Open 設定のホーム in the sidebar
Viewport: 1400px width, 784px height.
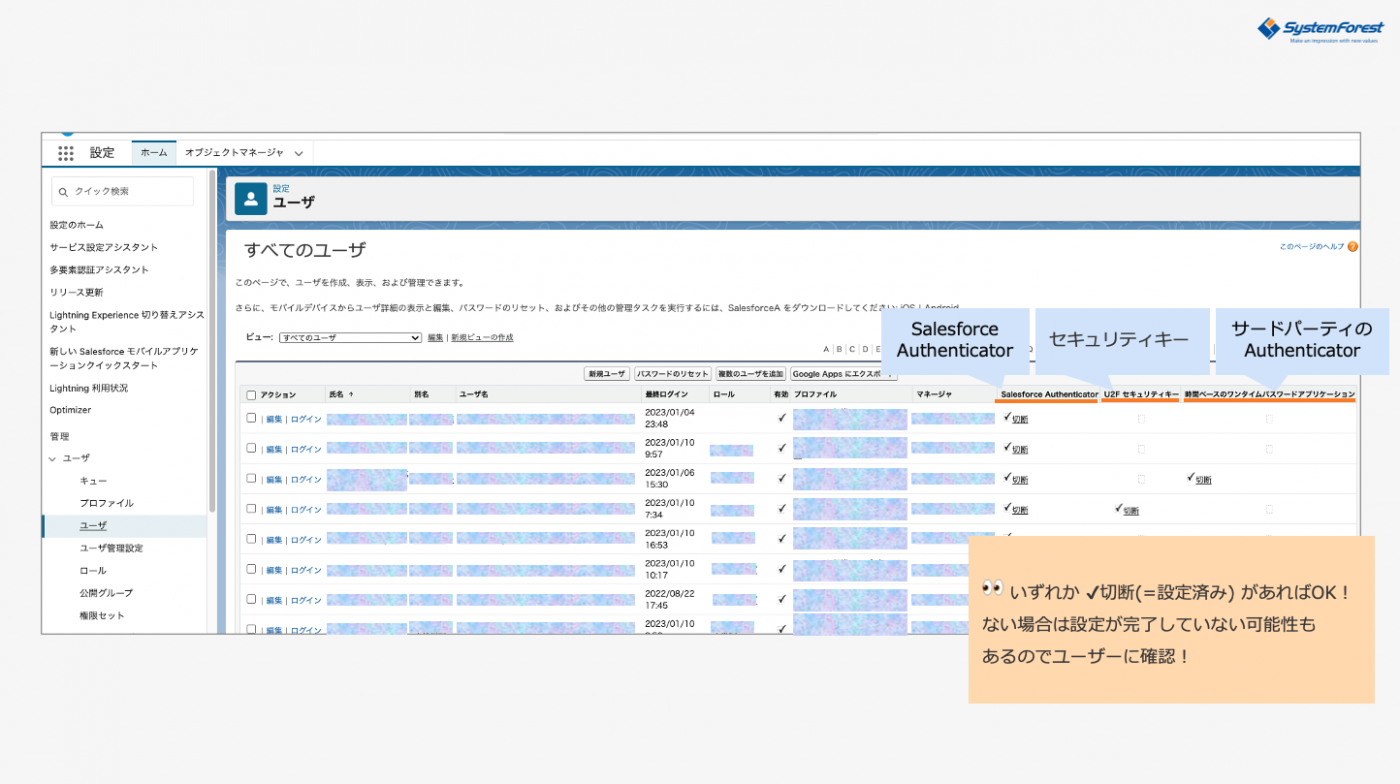click(77, 225)
